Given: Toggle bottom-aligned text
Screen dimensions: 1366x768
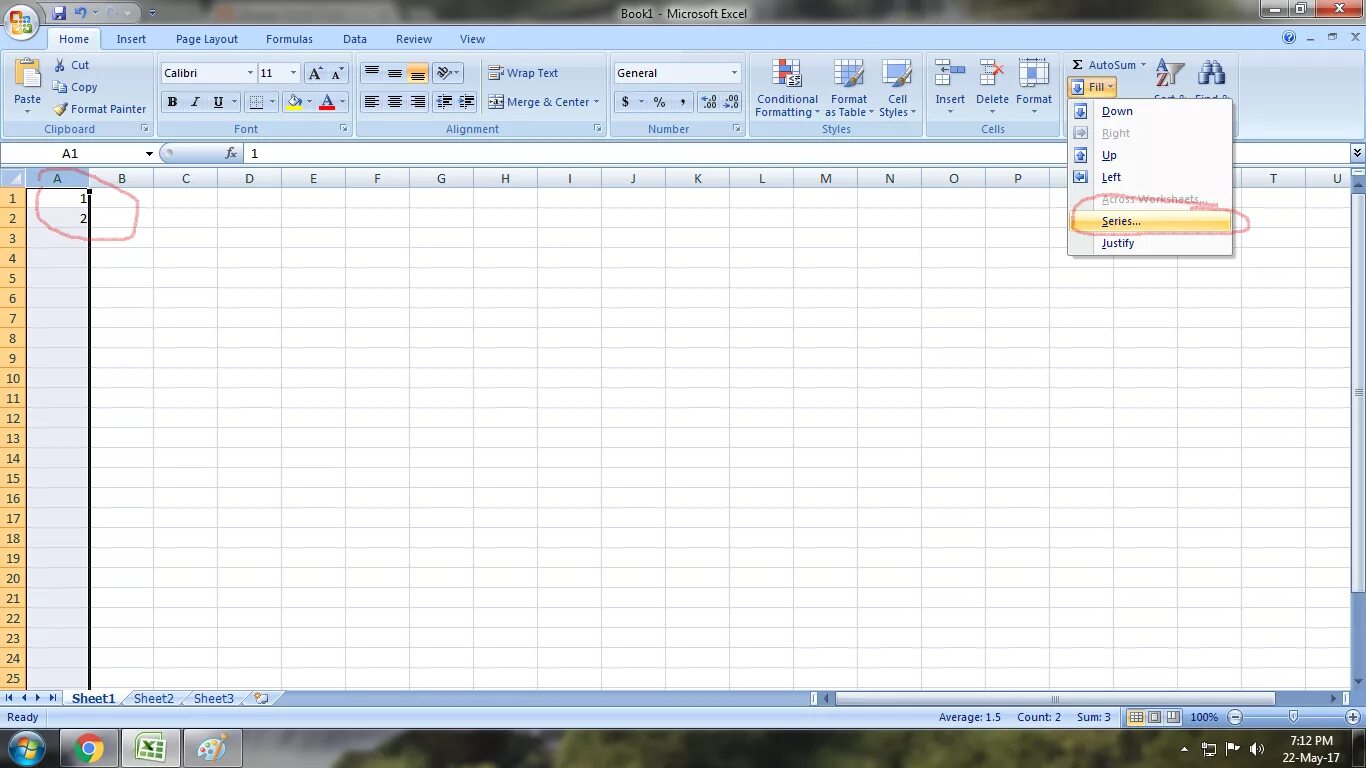Looking at the screenshot, I should pyautogui.click(x=418, y=73).
